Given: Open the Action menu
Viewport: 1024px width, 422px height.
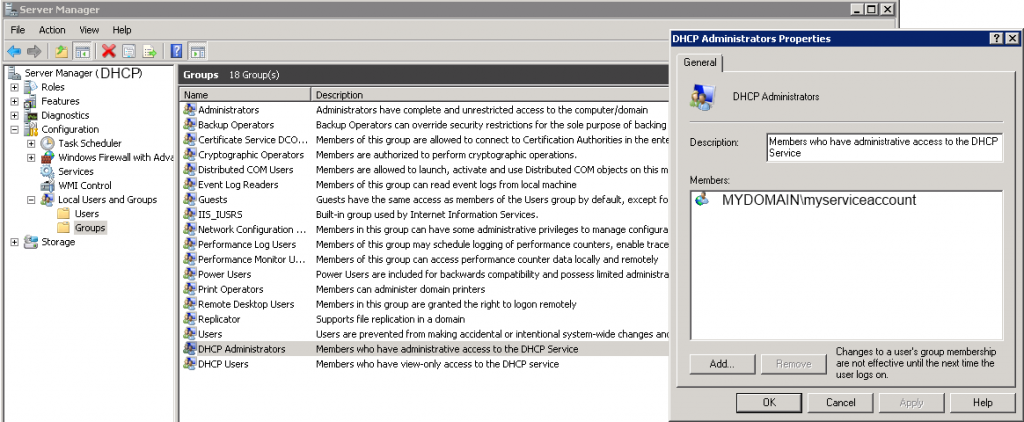Looking at the screenshot, I should [52, 30].
